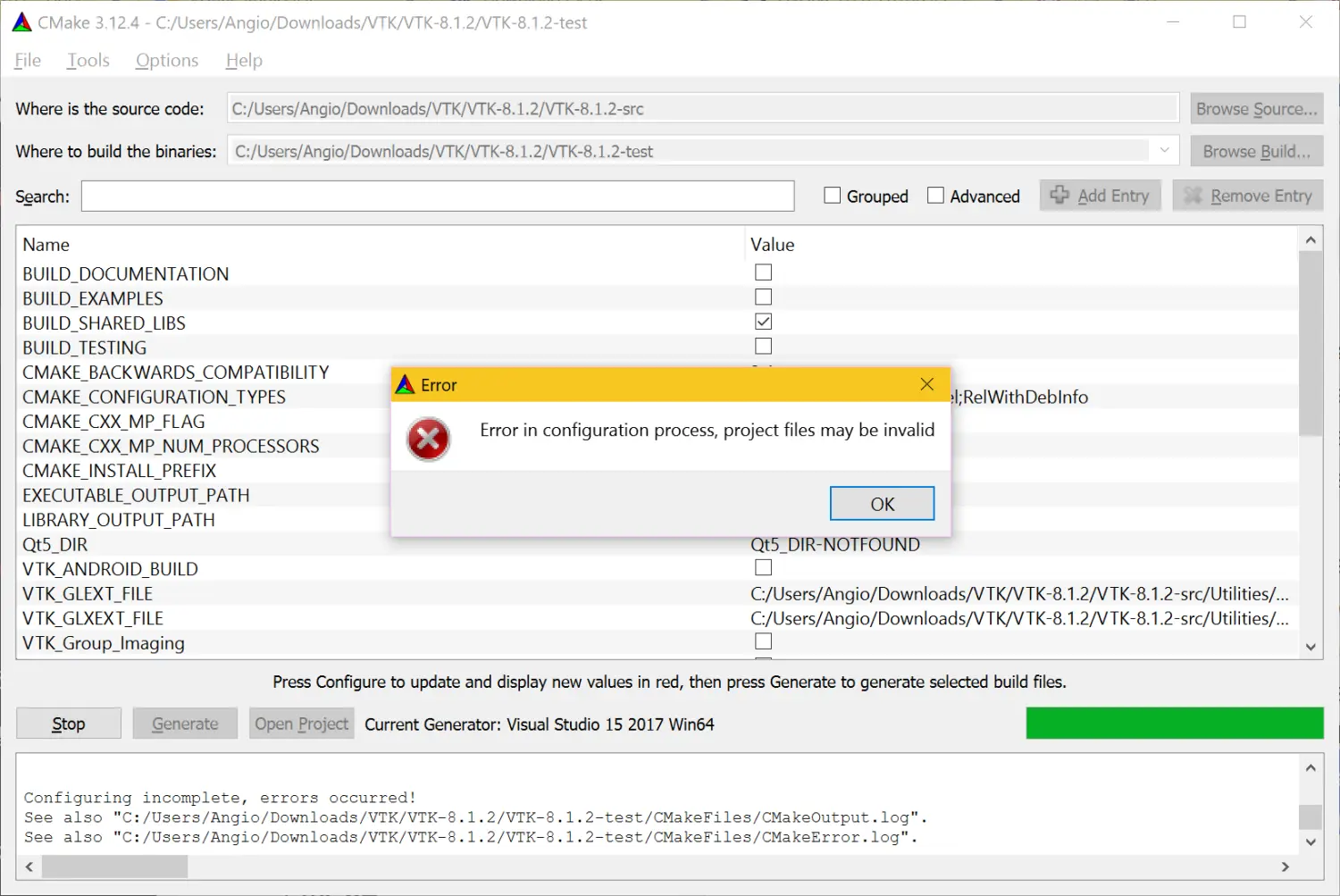Click the Open Project button
The image size is (1340, 896).
coord(302,724)
